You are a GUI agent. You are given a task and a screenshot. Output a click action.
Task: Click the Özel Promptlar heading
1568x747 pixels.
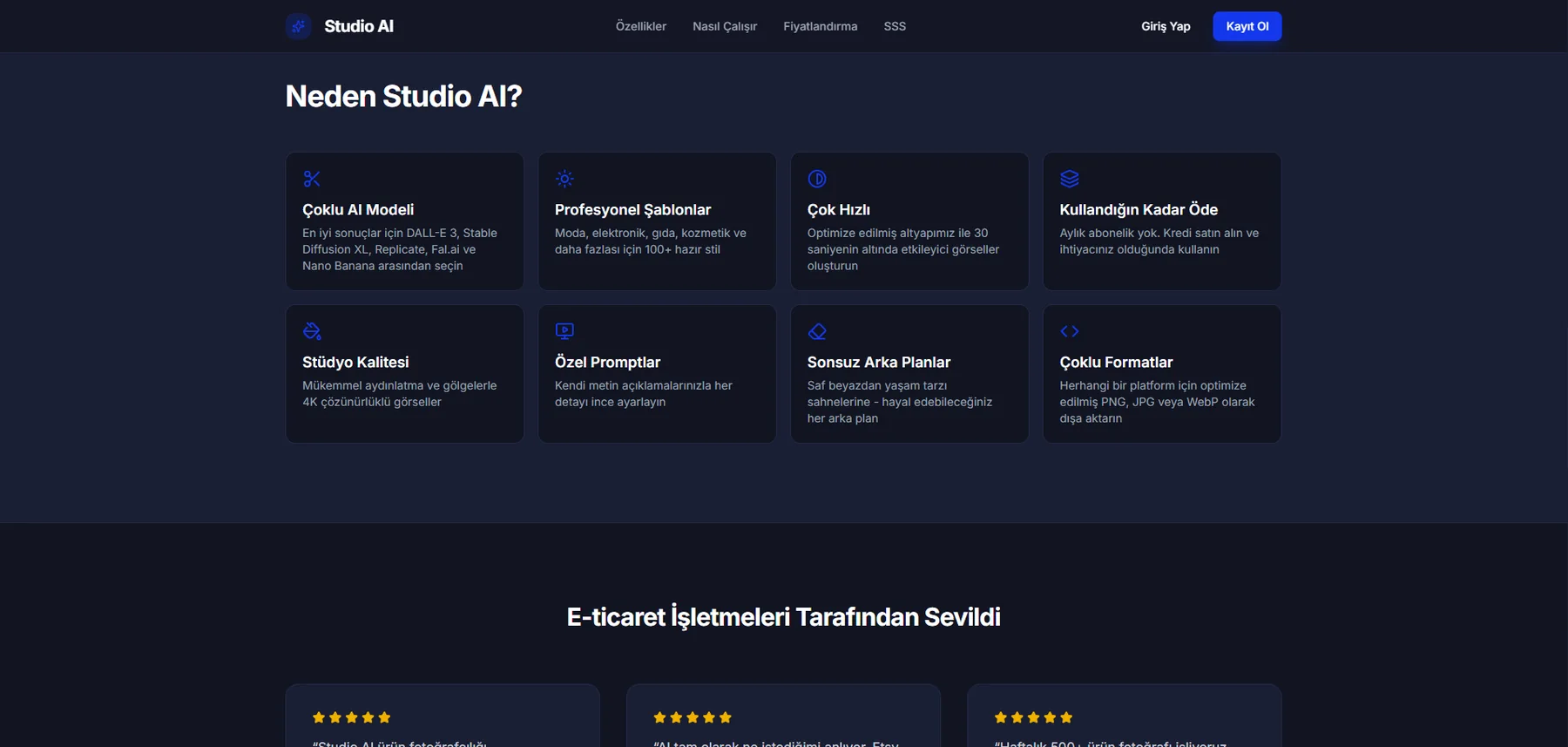pyautogui.click(x=607, y=363)
